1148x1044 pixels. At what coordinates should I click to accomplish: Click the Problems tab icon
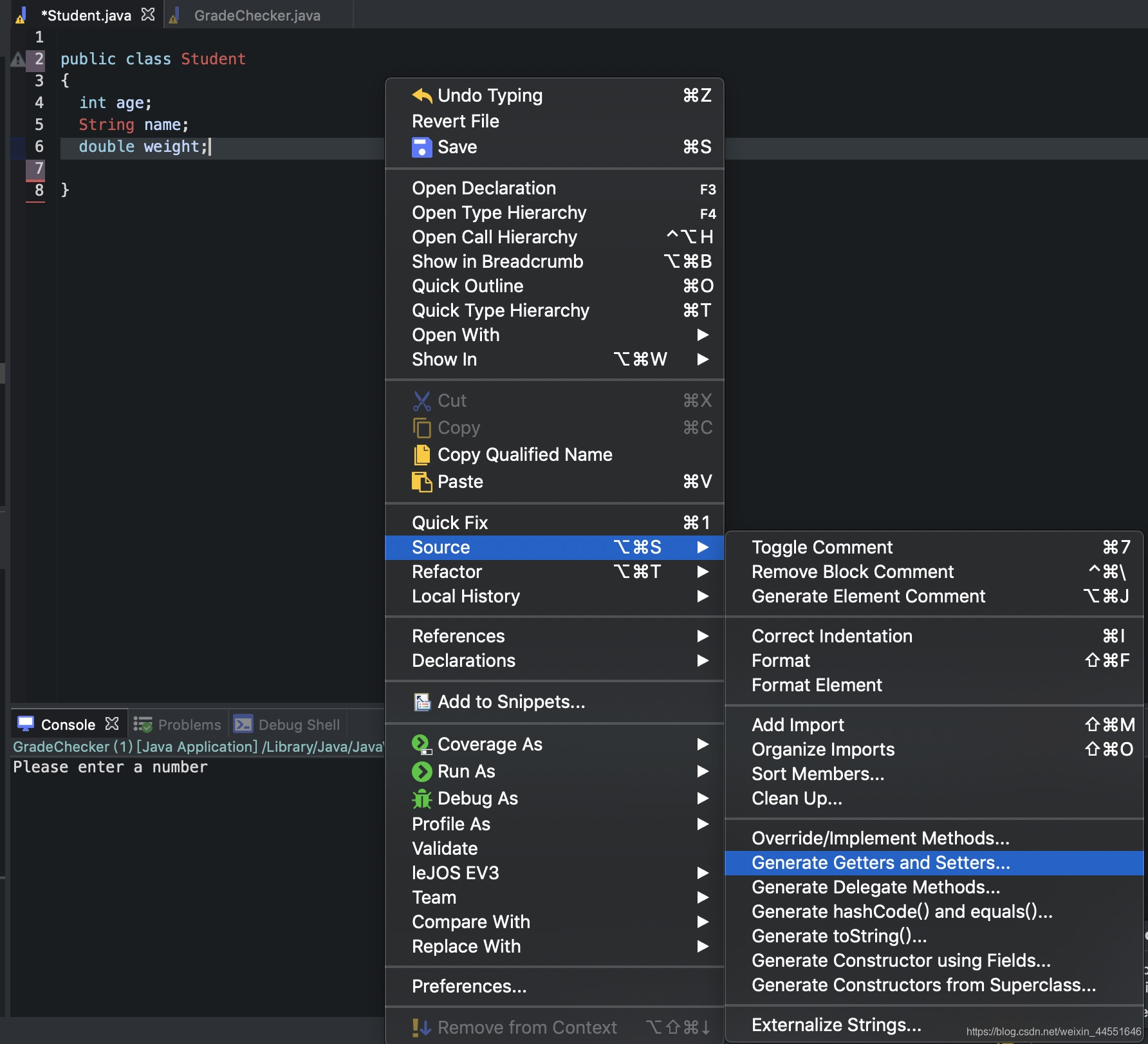click(142, 724)
